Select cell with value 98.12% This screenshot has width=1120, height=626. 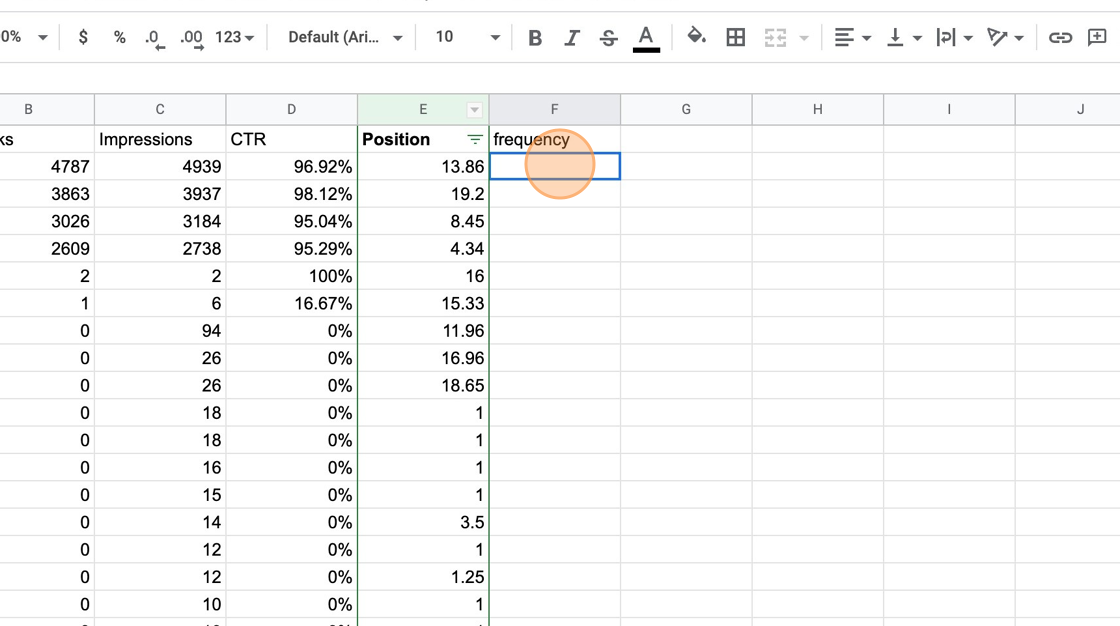pyautogui.click(x=291, y=194)
